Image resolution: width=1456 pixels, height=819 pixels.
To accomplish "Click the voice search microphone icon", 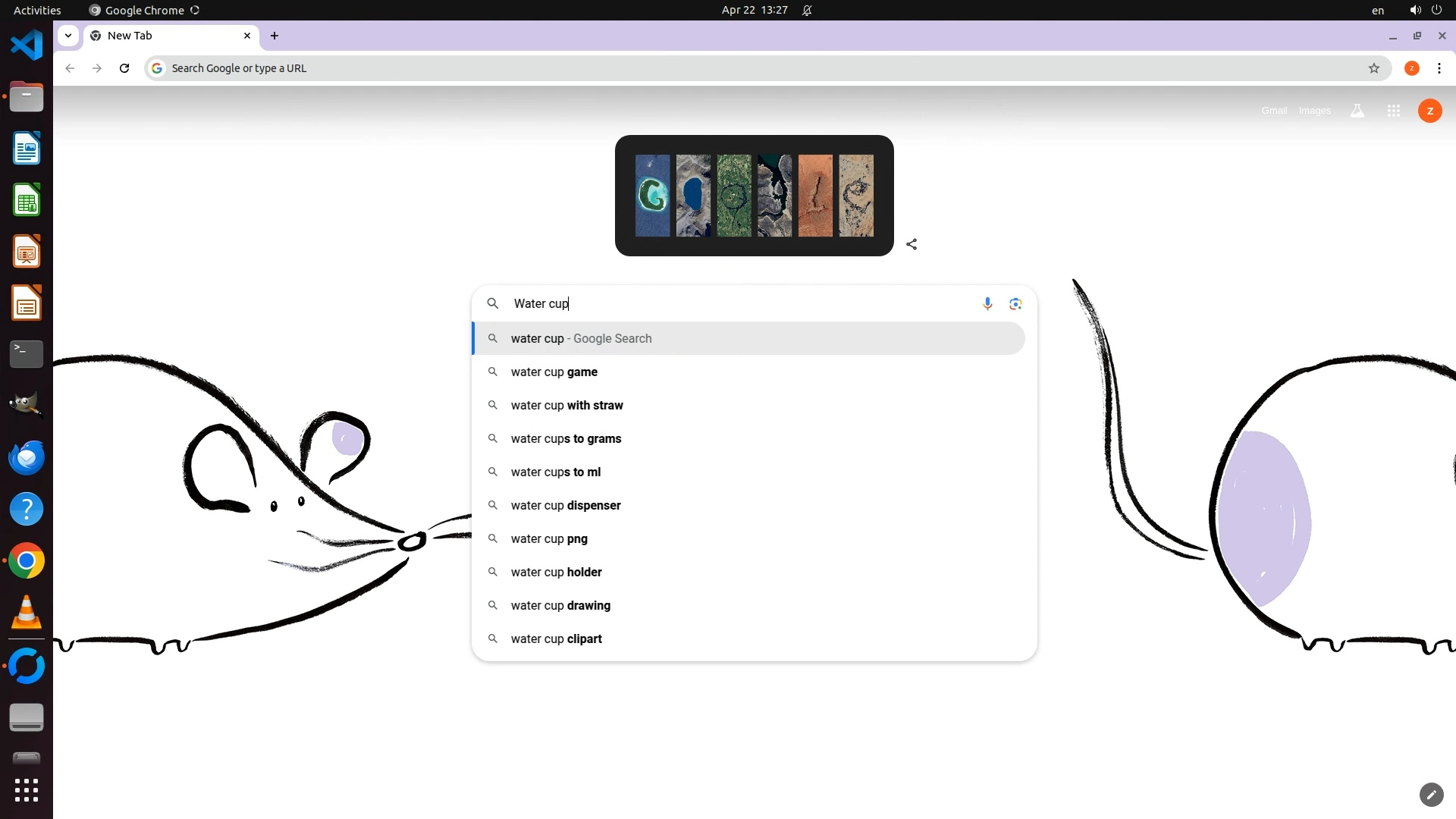I will click(987, 303).
